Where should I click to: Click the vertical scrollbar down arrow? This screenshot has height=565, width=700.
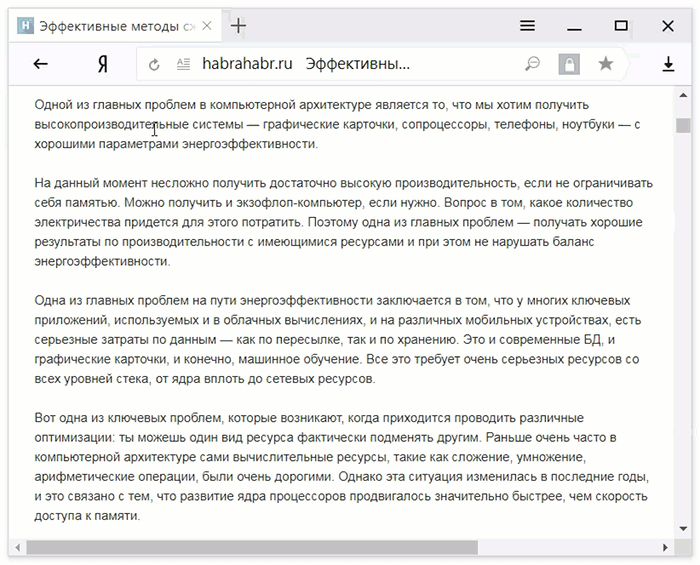coord(683,529)
